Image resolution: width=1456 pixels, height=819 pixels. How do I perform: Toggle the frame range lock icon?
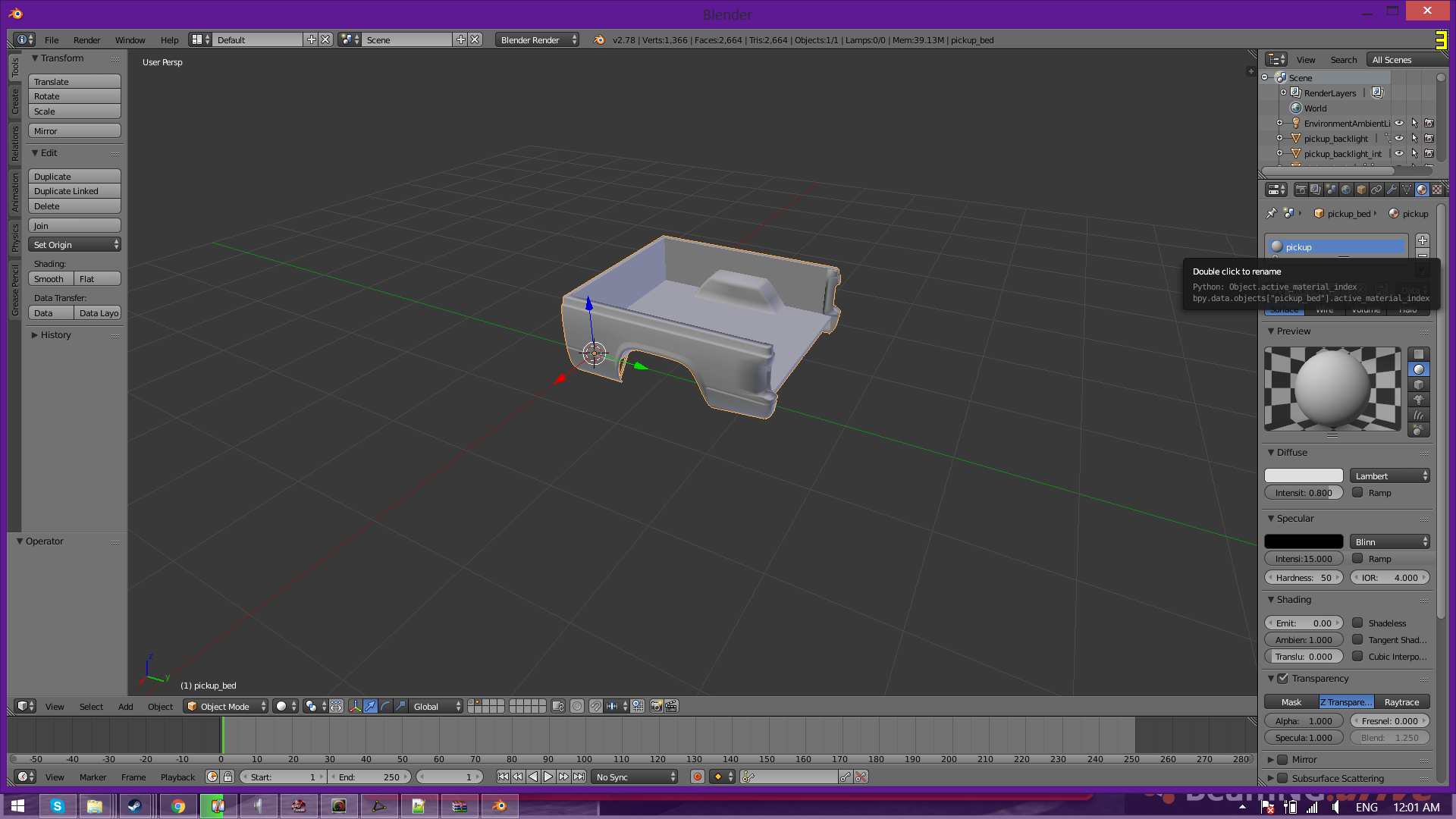pyautogui.click(x=227, y=777)
